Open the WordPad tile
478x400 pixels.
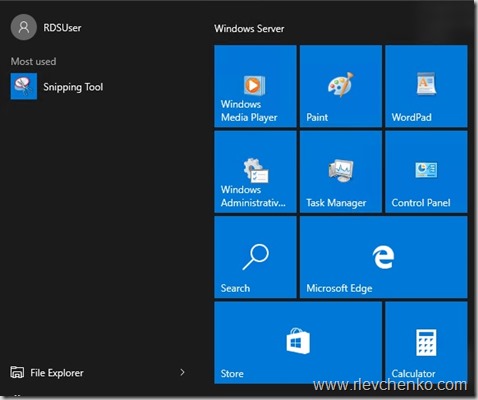tap(426, 86)
